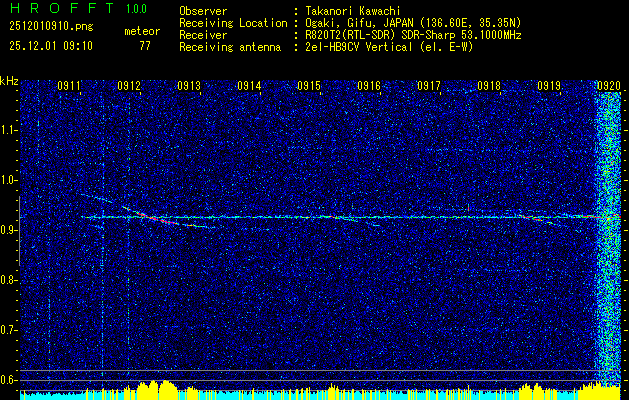The height and width of the screenshot is (400, 629).
Task: Click the kHz axis unit label
Action: click(10, 81)
